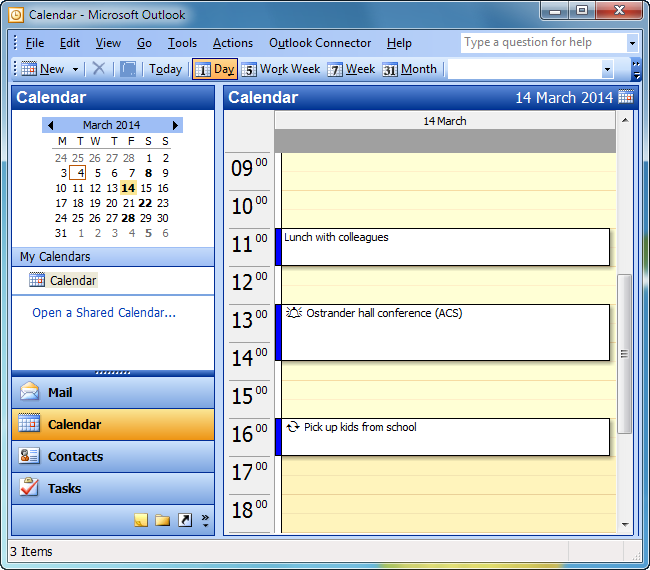The image size is (650, 570).
Task: Click the New appointment calendar icon
Action: coord(29,69)
